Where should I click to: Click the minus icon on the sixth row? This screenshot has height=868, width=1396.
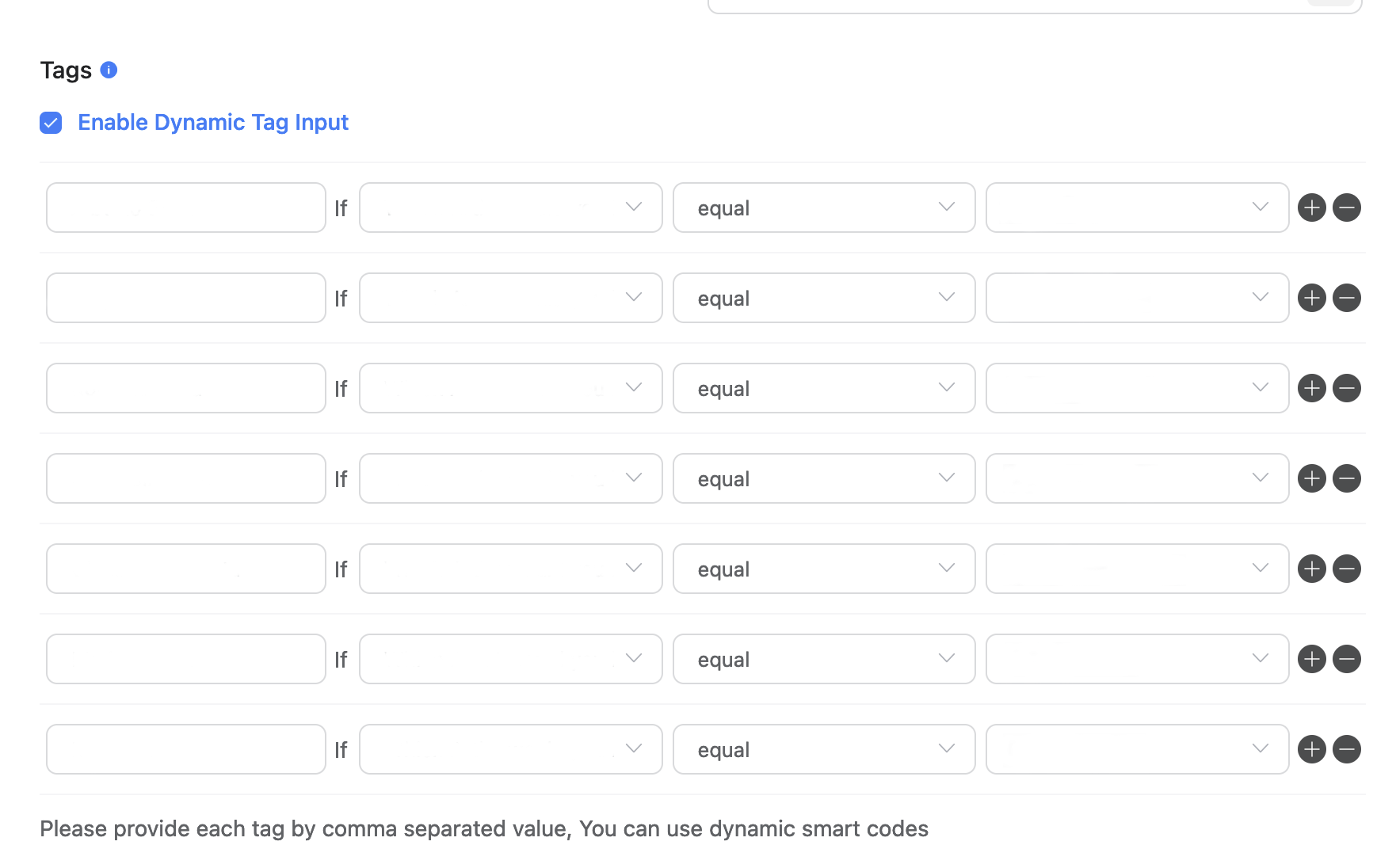click(x=1347, y=659)
